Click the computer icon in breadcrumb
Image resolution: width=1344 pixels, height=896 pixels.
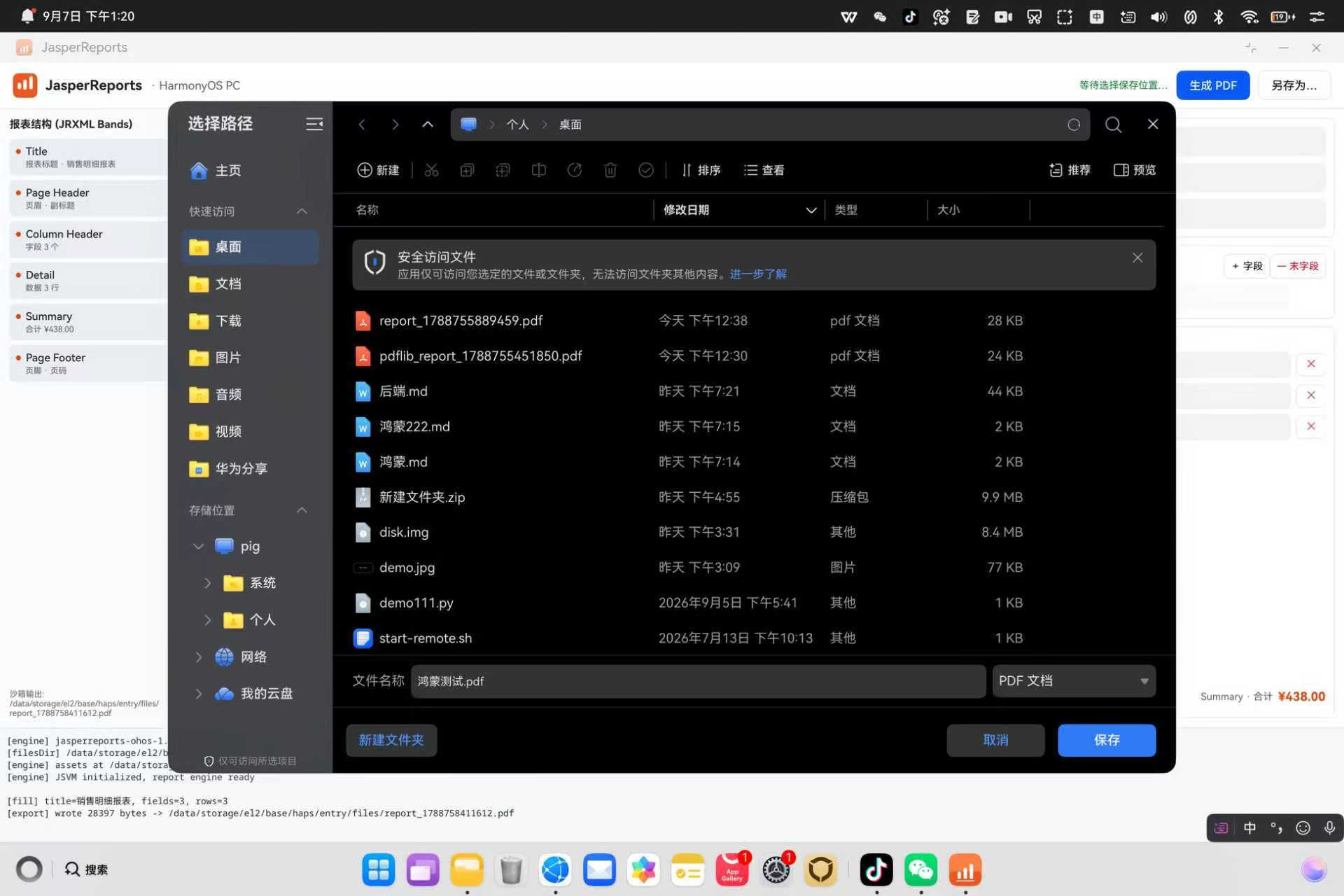(x=468, y=125)
